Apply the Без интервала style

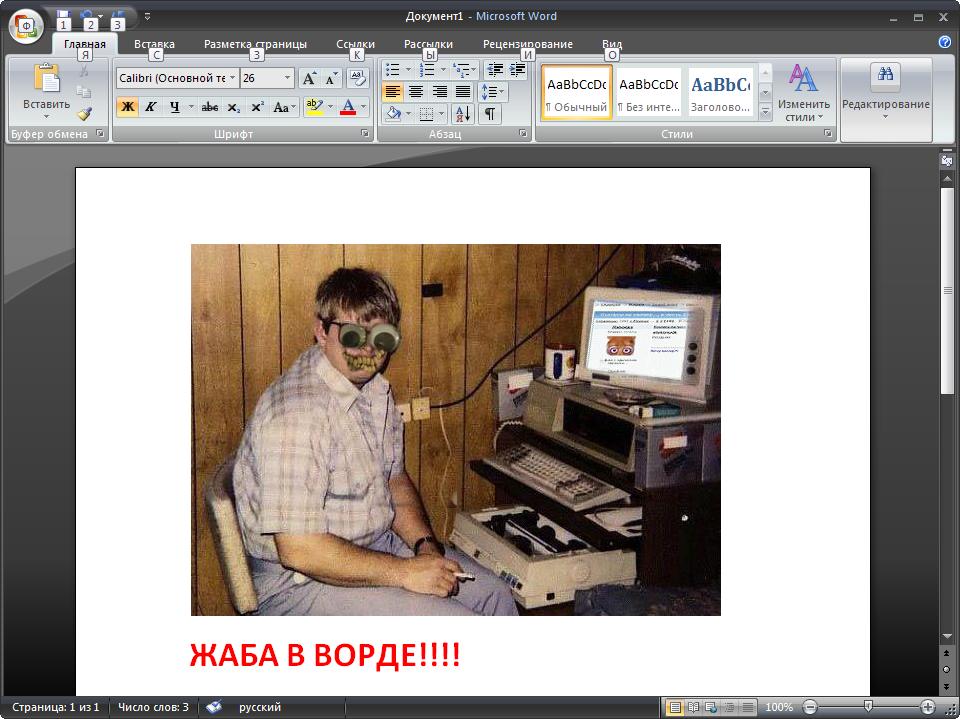click(648, 92)
